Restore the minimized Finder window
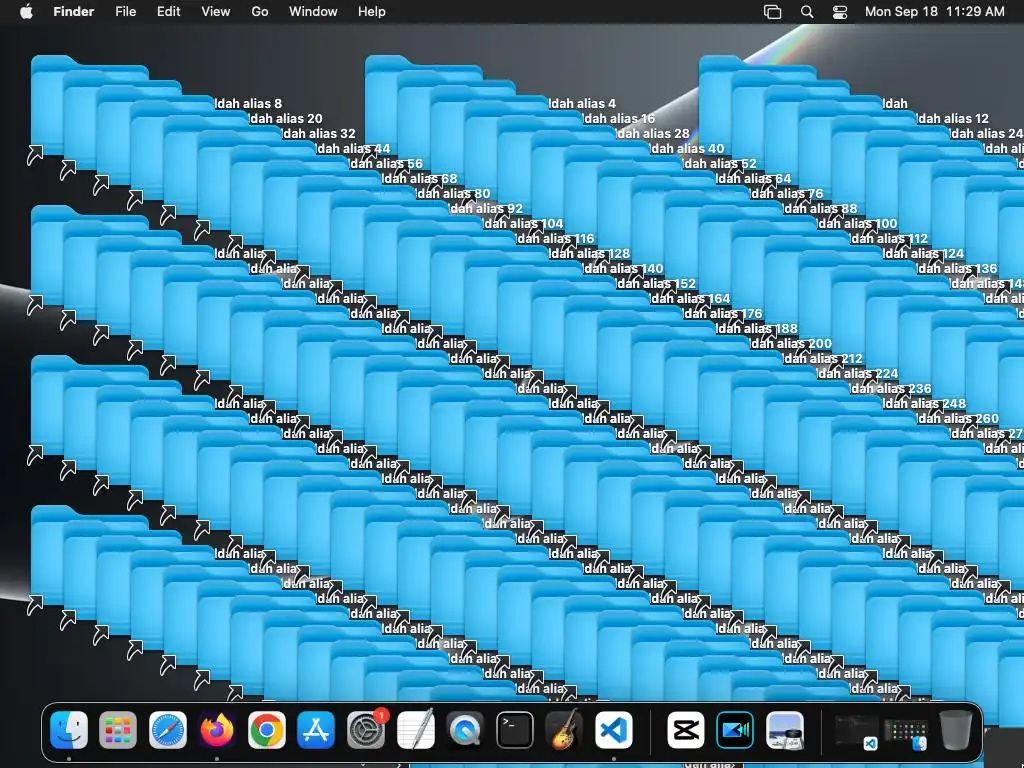The height and width of the screenshot is (768, 1024). coord(906,733)
